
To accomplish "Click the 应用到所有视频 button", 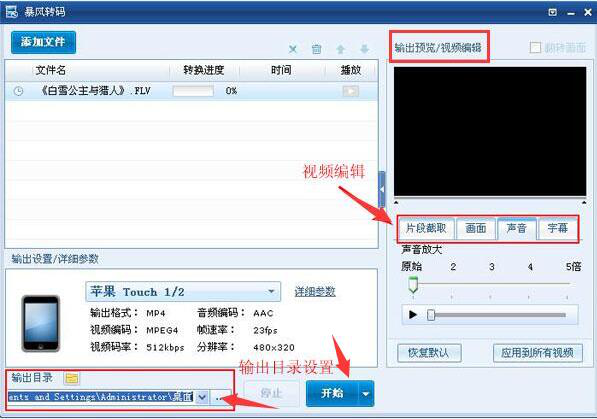I will coord(538,353).
